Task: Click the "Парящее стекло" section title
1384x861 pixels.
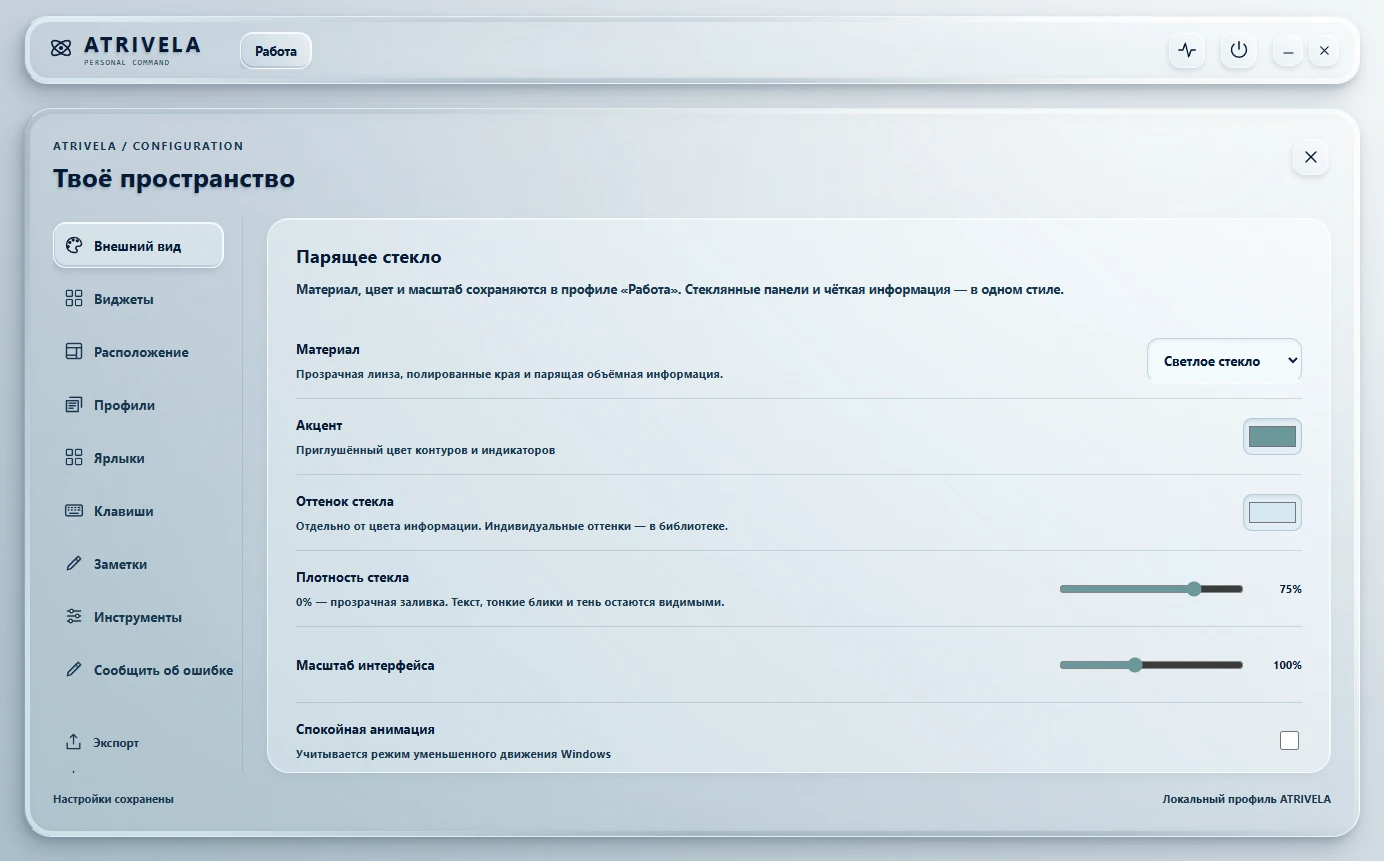Action: pos(369,258)
